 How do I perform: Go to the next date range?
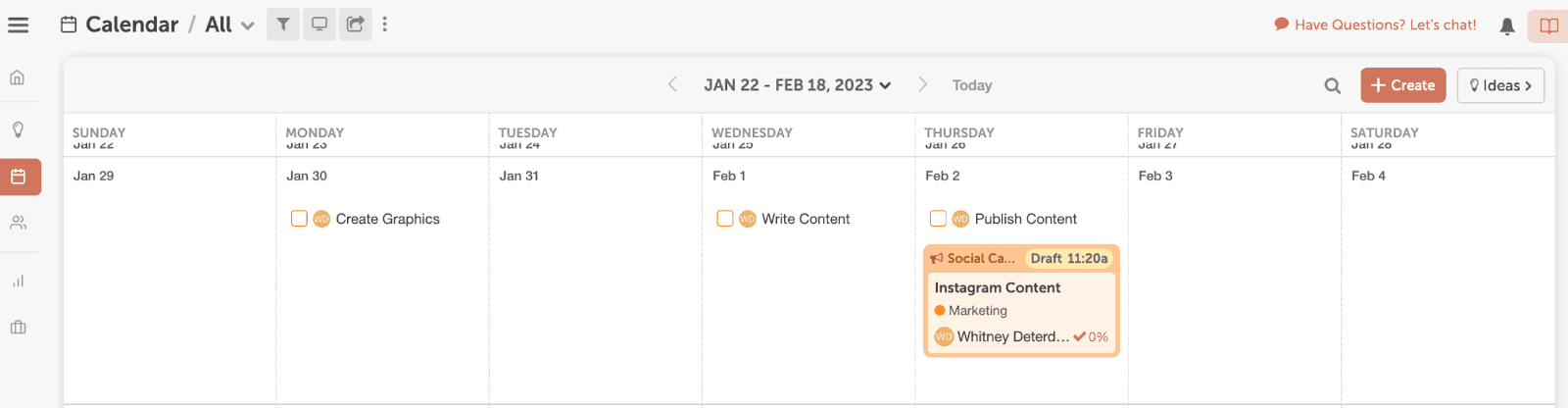click(x=922, y=85)
